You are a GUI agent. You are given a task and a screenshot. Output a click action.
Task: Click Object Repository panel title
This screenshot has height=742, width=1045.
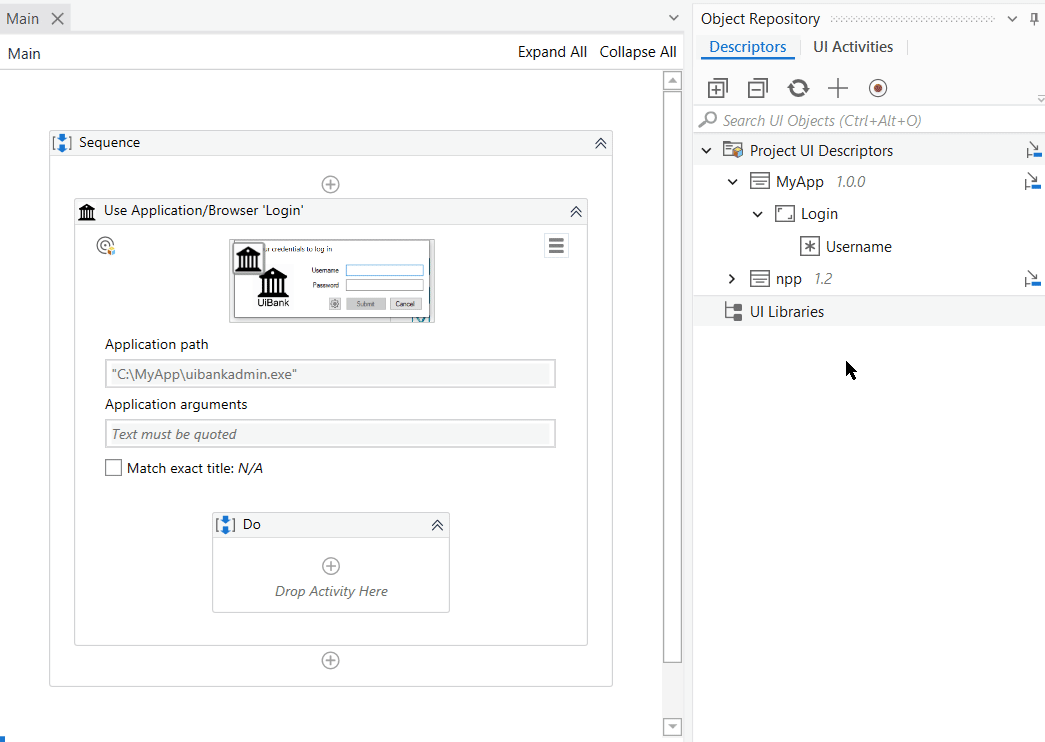pyautogui.click(x=760, y=19)
